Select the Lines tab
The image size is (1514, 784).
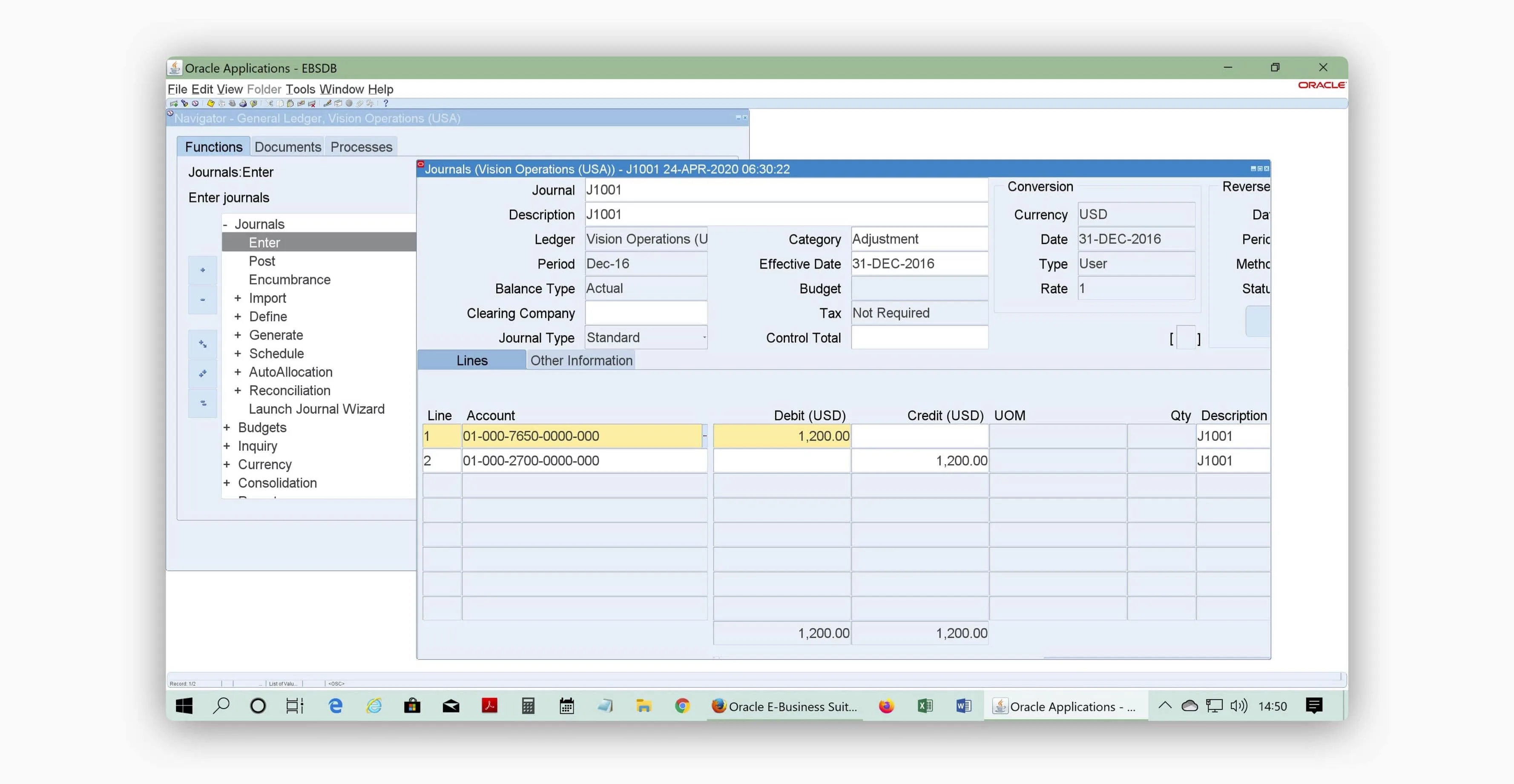click(472, 360)
